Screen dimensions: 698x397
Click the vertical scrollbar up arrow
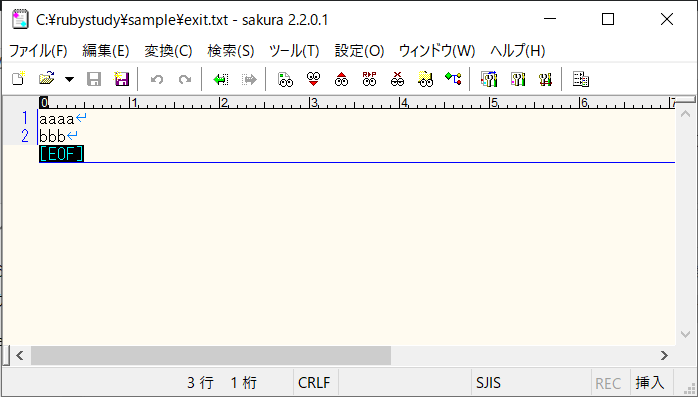[x=686, y=114]
